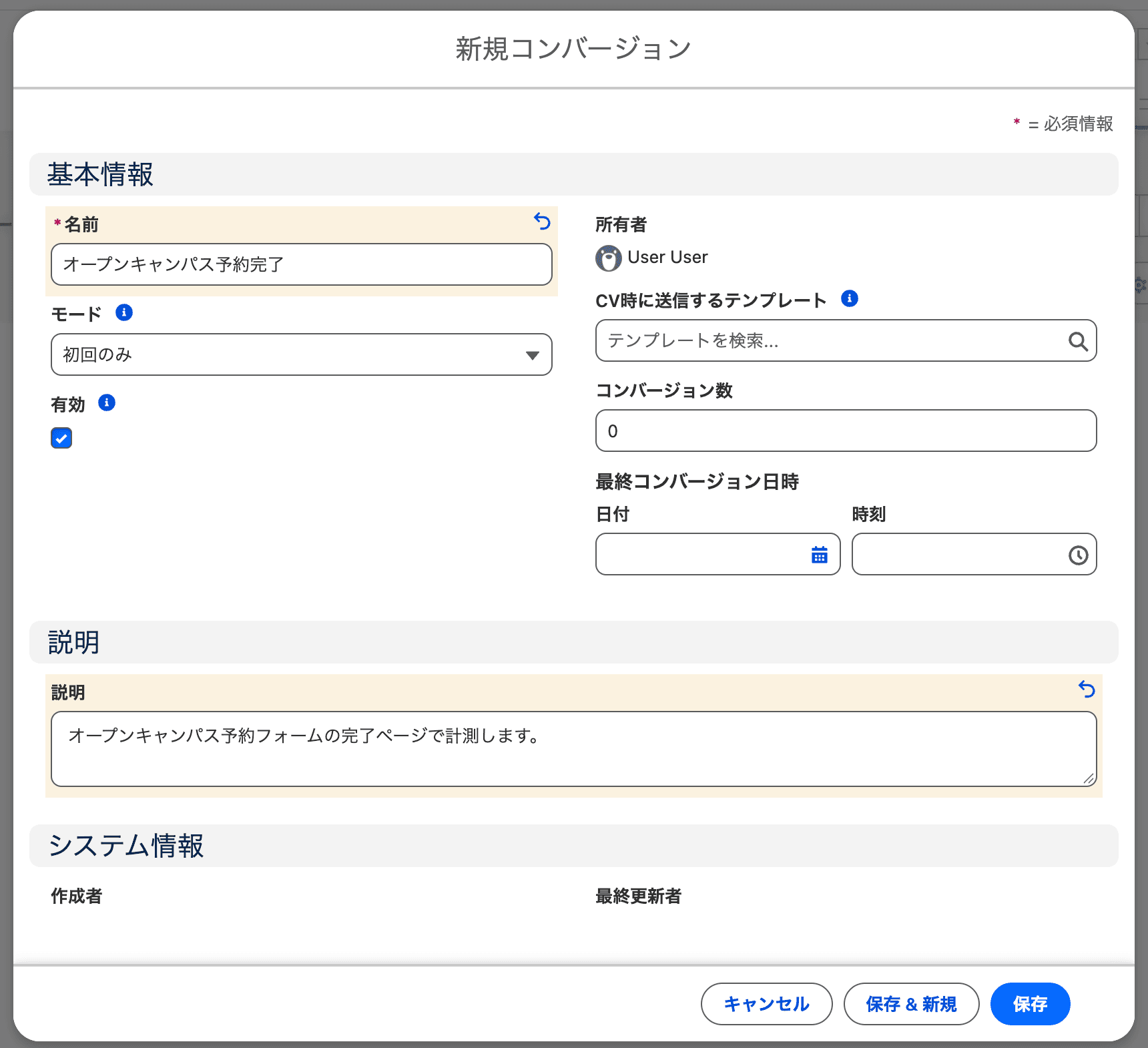Undo changes to the 説明 field
Screen dimensions: 1148x1048
tap(1087, 690)
